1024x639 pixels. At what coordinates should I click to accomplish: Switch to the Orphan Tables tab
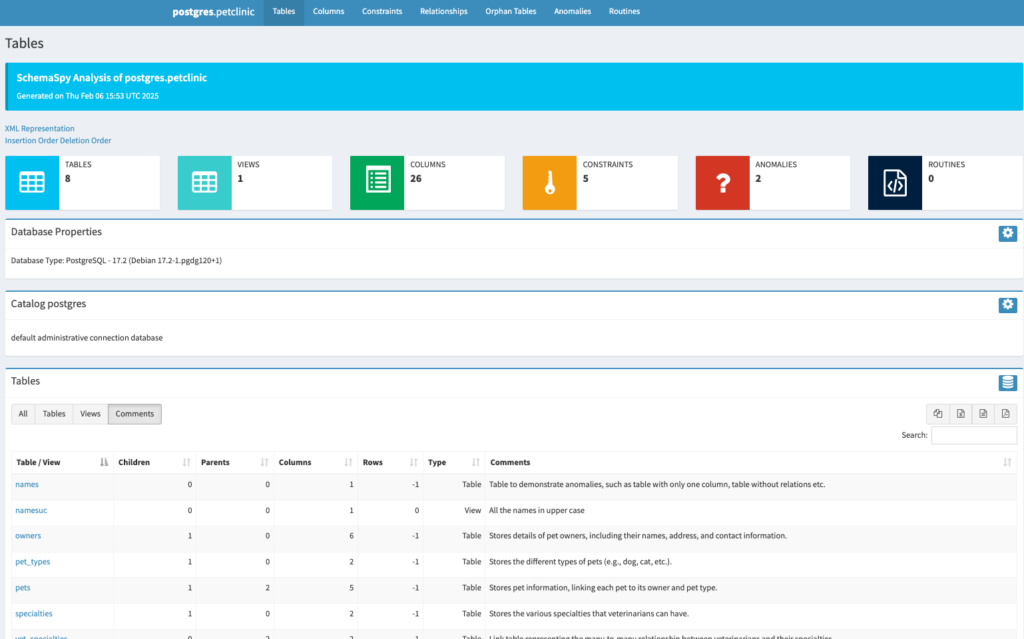coord(511,12)
